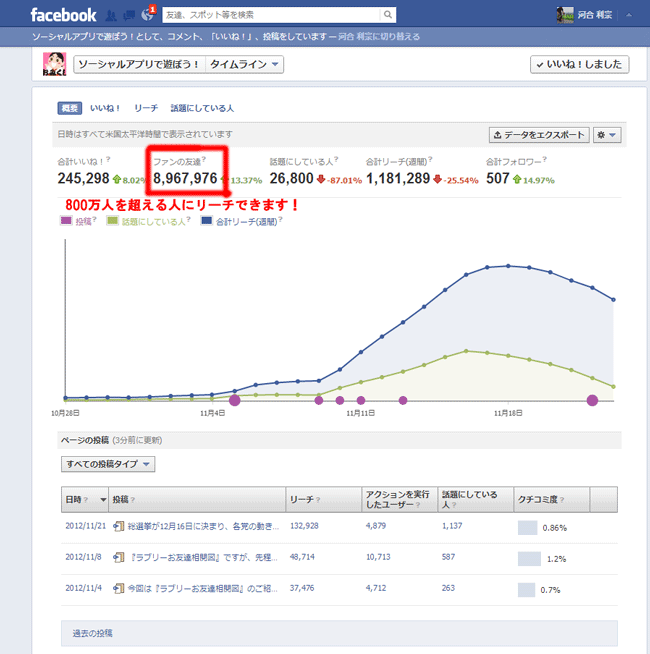The width and height of the screenshot is (650, 654).
Task: Click the 1,181,289 weekly reach value
Action: coord(398,179)
